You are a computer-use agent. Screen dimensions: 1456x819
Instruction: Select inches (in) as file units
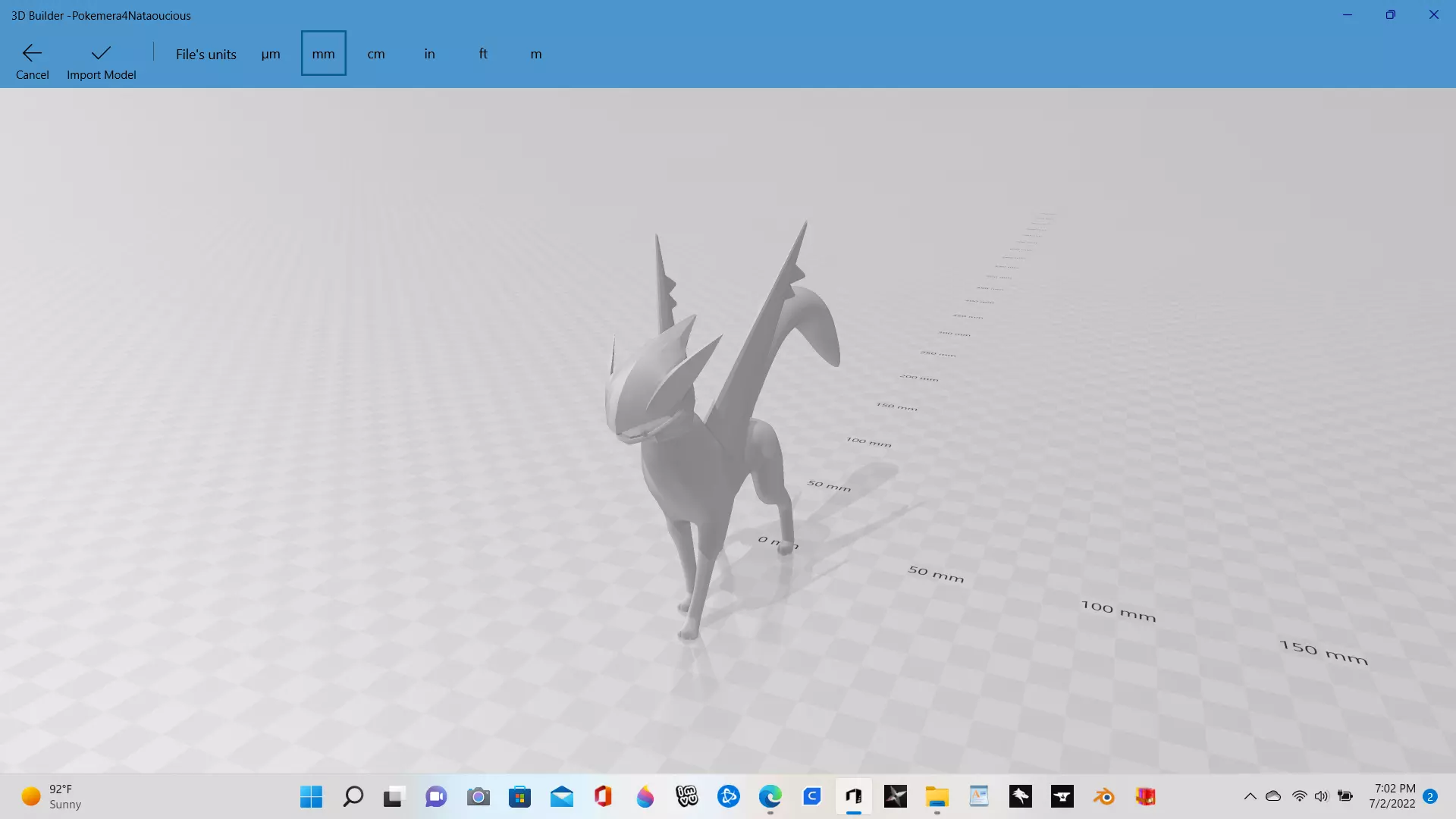pyautogui.click(x=429, y=54)
